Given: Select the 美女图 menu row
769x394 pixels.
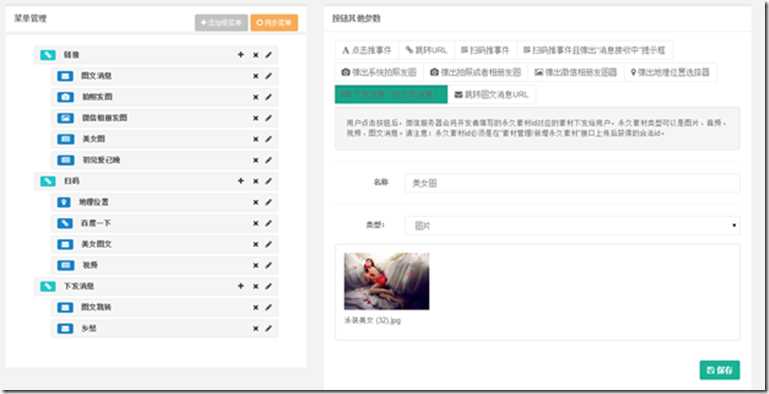Looking at the screenshot, I should click(x=165, y=139).
